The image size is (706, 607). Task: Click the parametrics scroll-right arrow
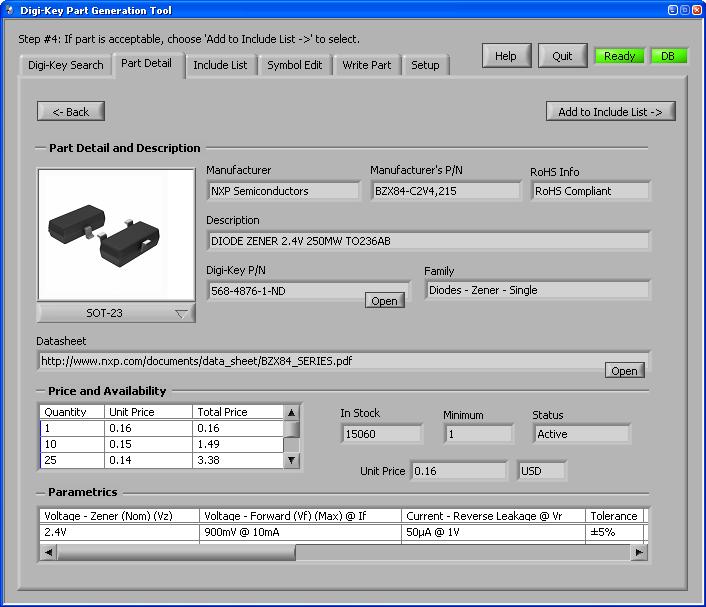[x=639, y=552]
